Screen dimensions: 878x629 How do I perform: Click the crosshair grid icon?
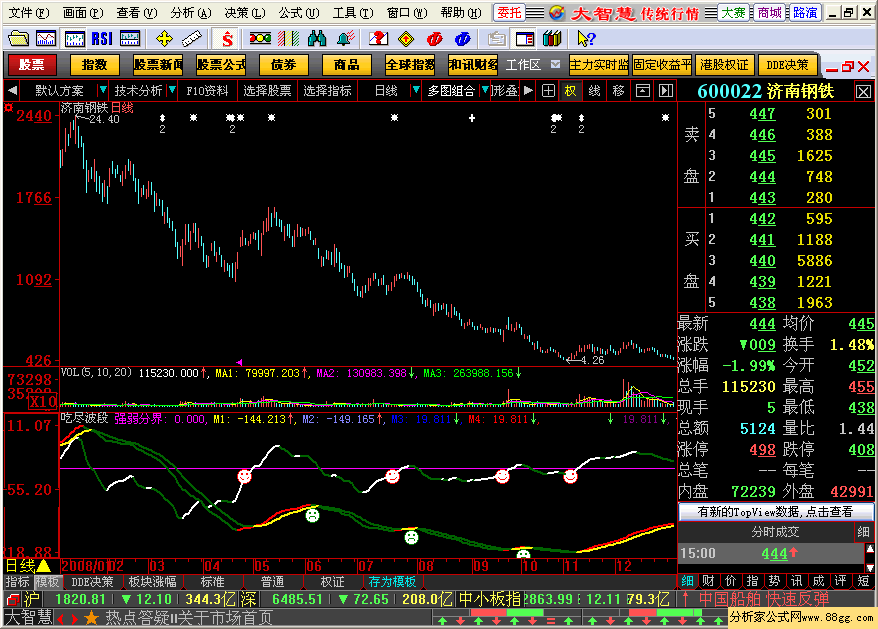(x=549, y=91)
